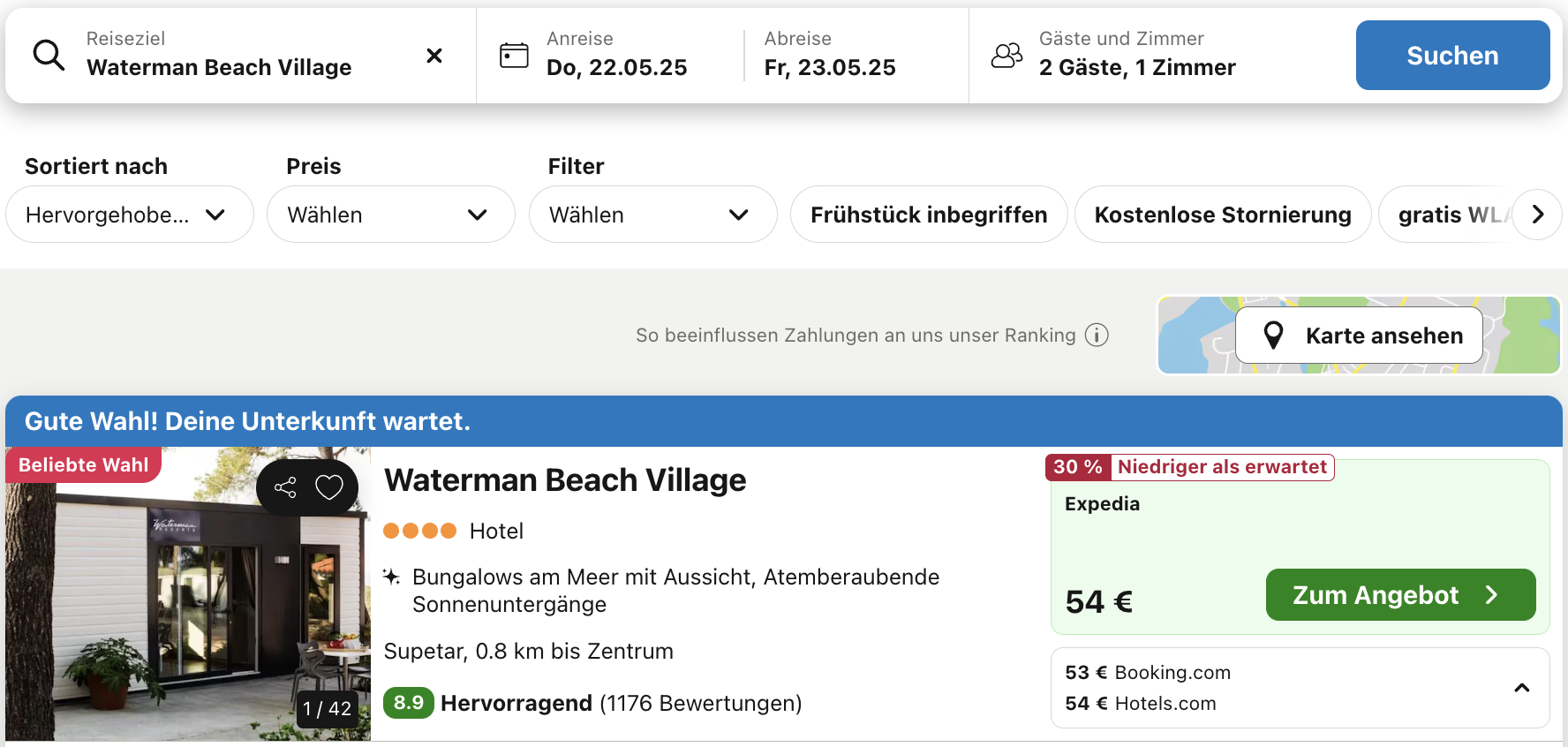
Task: Open Hervorragend (1176 Bewertungen) reviews
Action: pos(621,703)
